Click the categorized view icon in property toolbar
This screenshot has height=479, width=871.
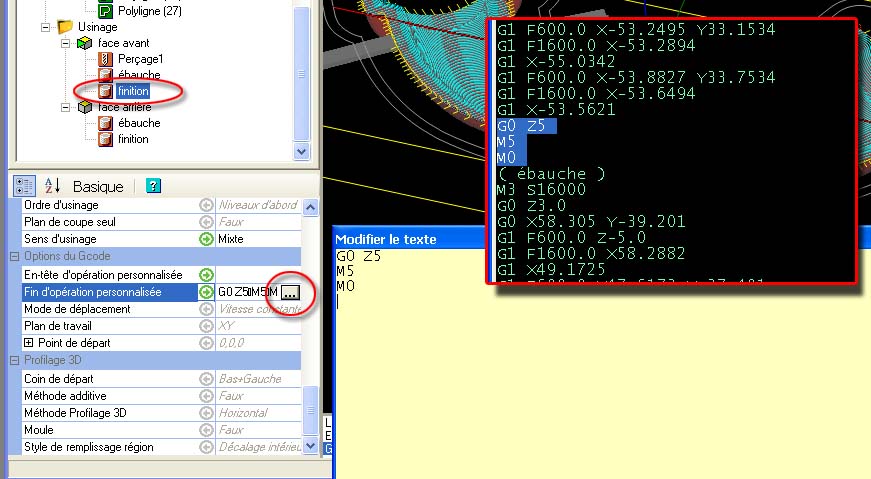pos(26,186)
